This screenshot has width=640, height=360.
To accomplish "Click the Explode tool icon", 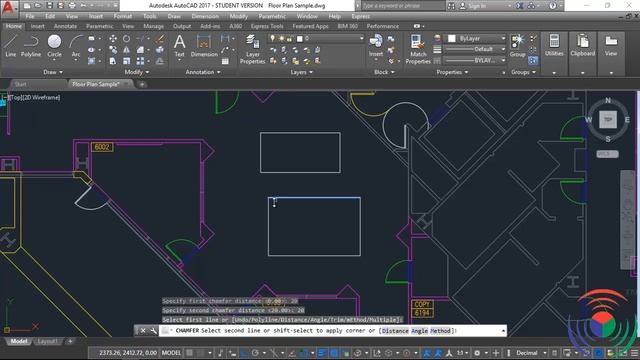I will (x=160, y=50).
